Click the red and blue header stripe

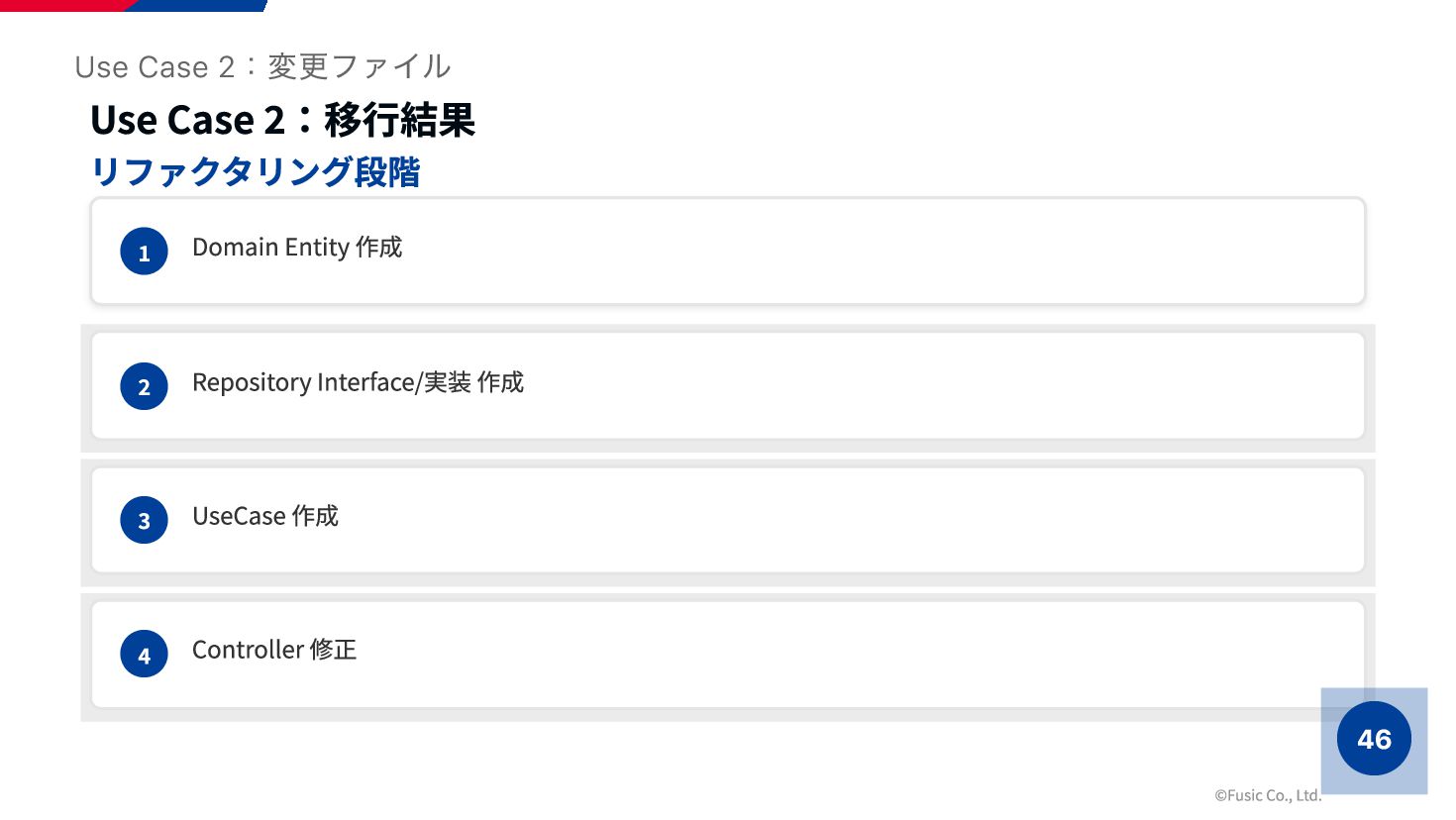point(134,5)
